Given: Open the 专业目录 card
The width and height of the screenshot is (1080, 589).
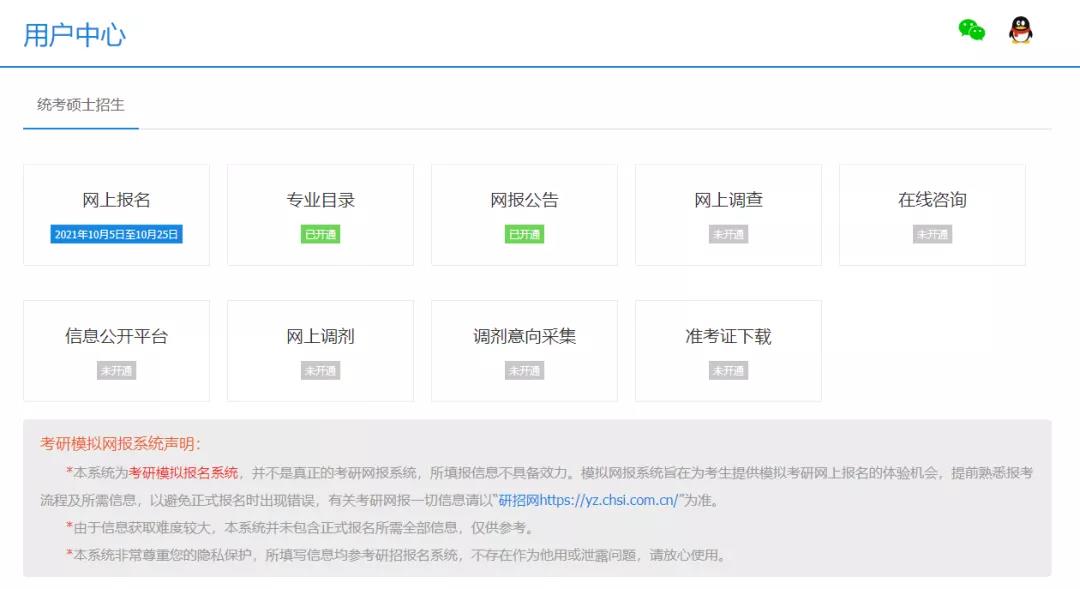Looking at the screenshot, I should pyautogui.click(x=320, y=201).
